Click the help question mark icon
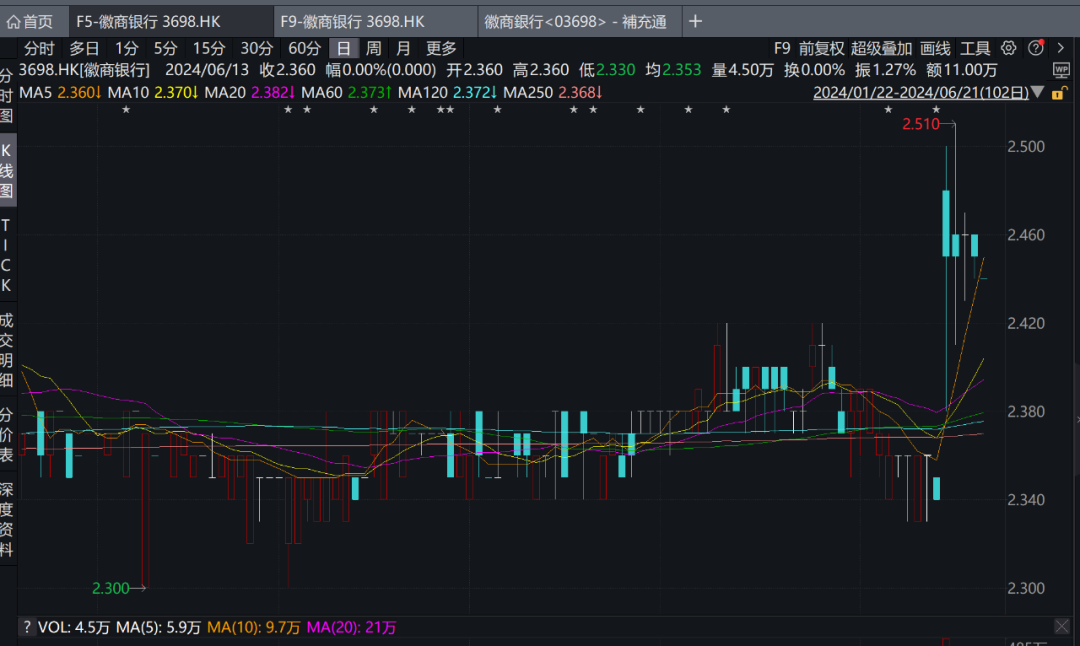The width and height of the screenshot is (1080, 646). (x=1035, y=48)
